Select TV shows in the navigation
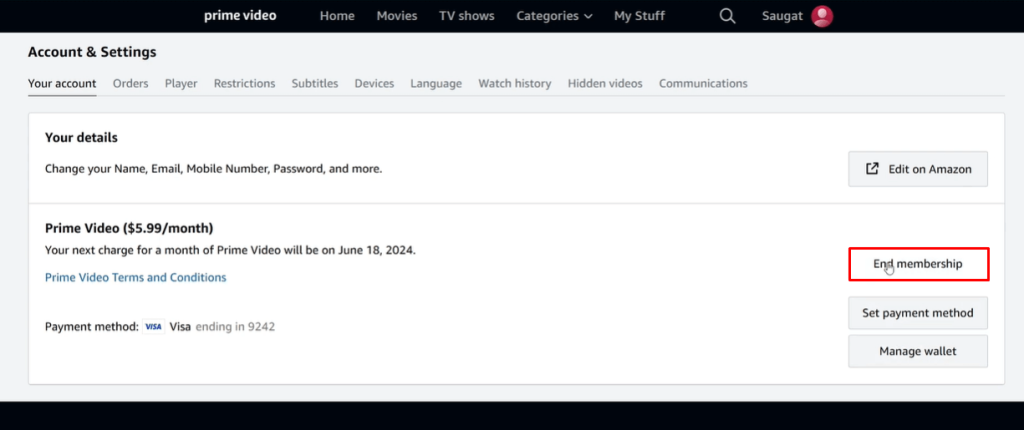This screenshot has height=430, width=1024. (467, 16)
